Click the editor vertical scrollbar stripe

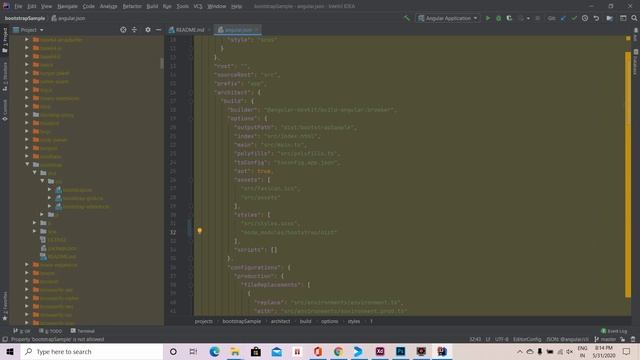point(628,175)
